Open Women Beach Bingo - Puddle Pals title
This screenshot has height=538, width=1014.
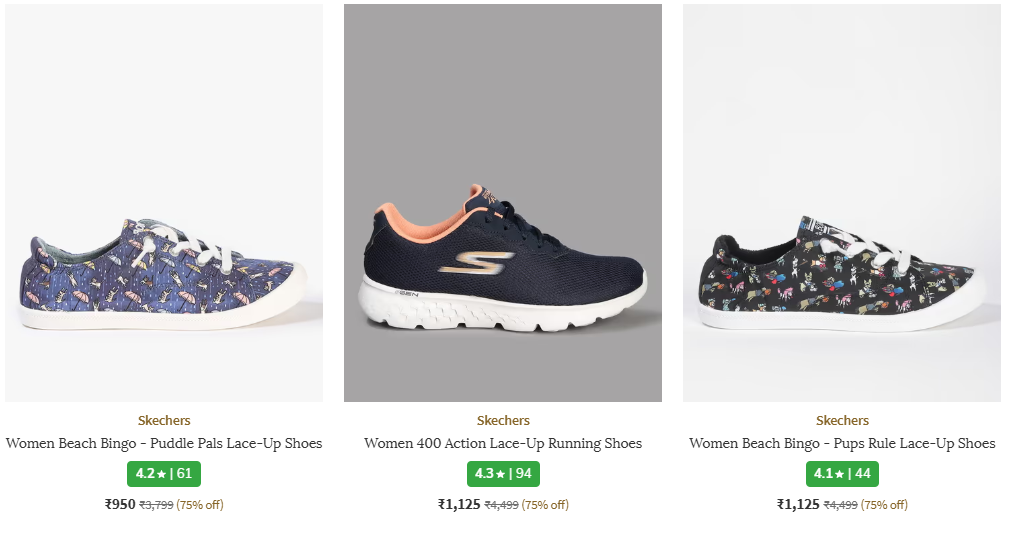pyautogui.click(x=164, y=443)
